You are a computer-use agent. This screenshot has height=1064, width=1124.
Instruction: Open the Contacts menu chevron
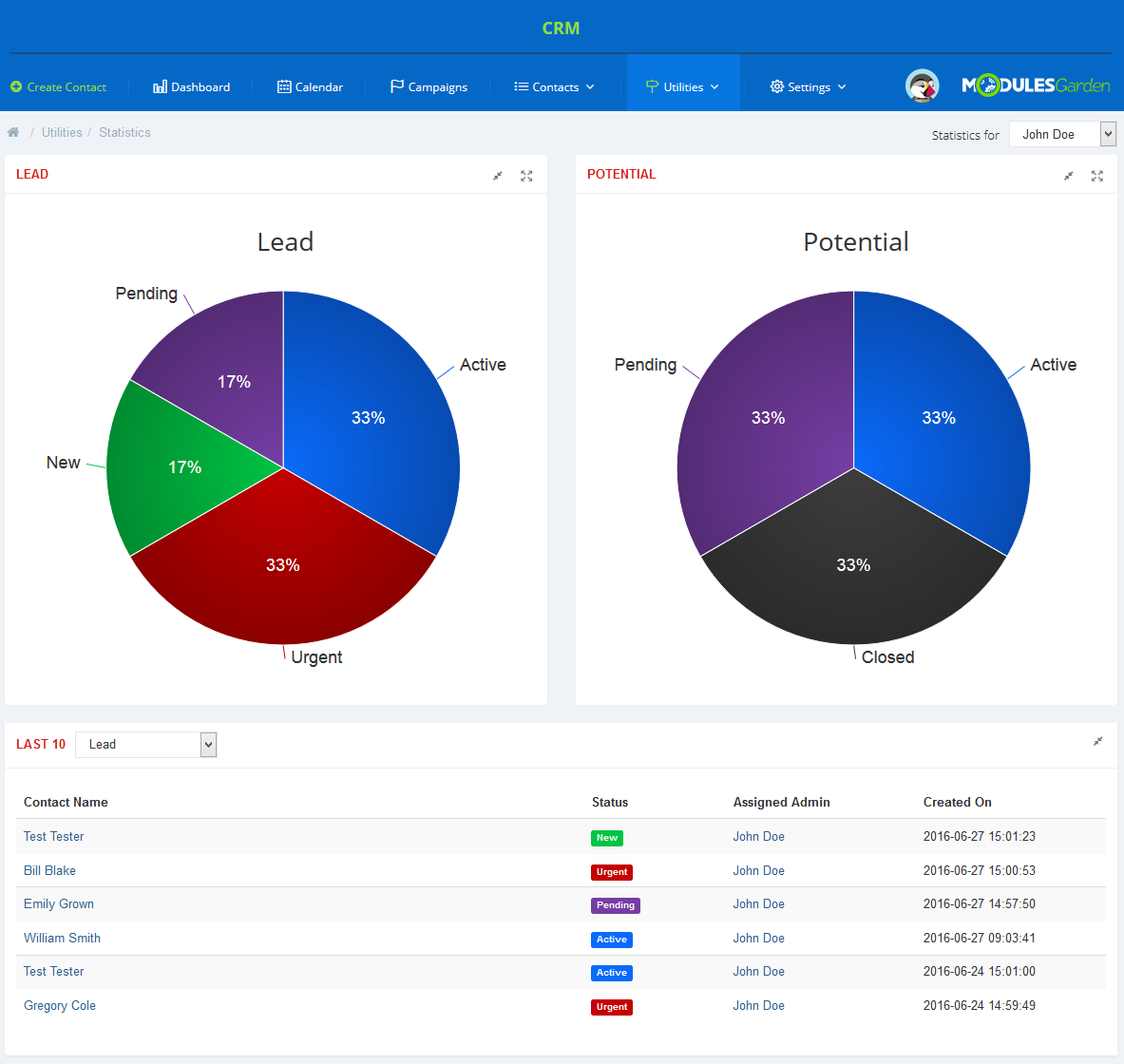point(590,86)
